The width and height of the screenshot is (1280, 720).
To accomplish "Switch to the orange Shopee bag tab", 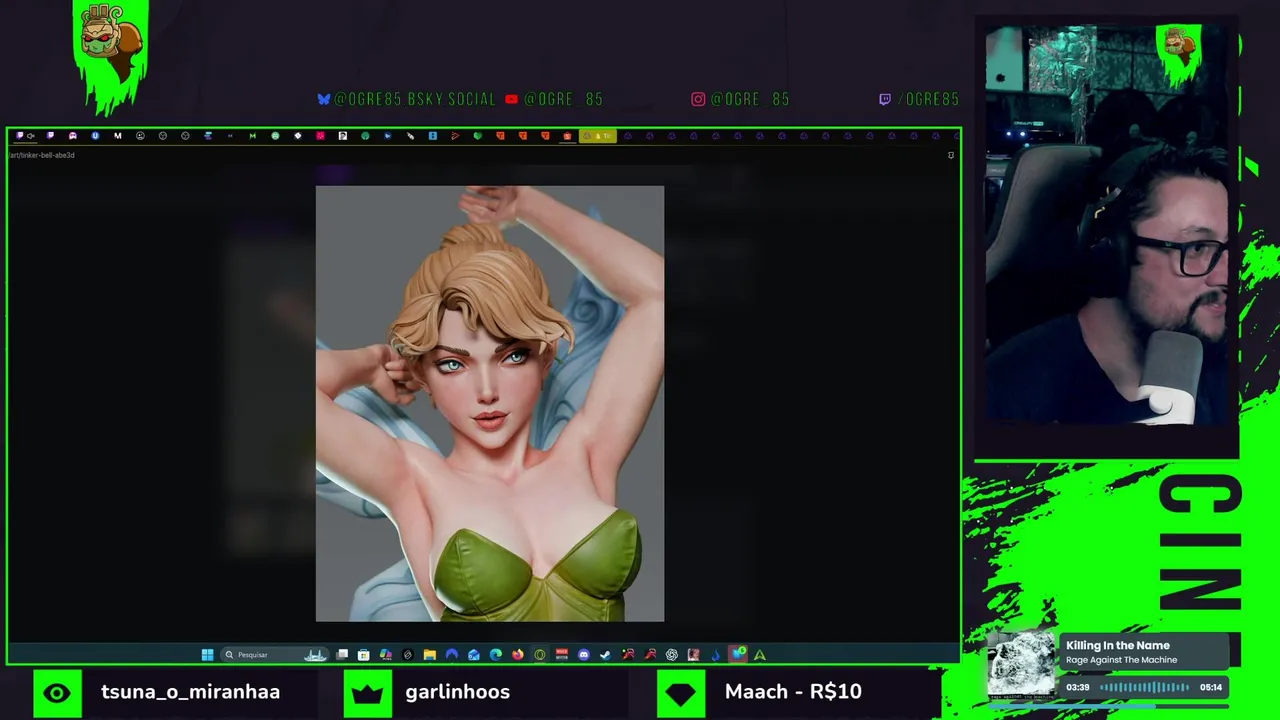I will click(x=566, y=136).
